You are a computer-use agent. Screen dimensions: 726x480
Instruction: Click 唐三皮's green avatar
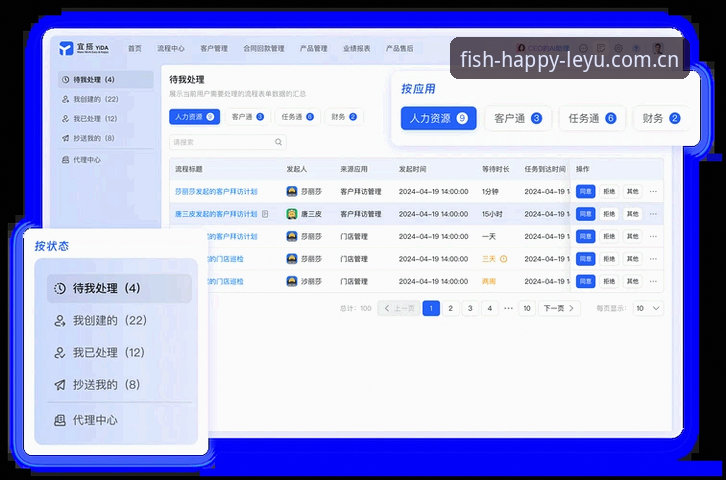(x=292, y=214)
